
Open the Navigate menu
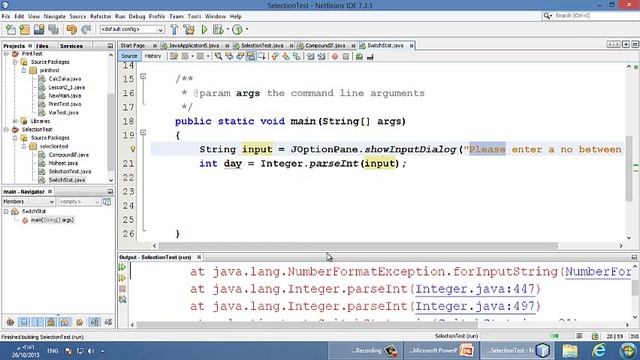click(54, 16)
